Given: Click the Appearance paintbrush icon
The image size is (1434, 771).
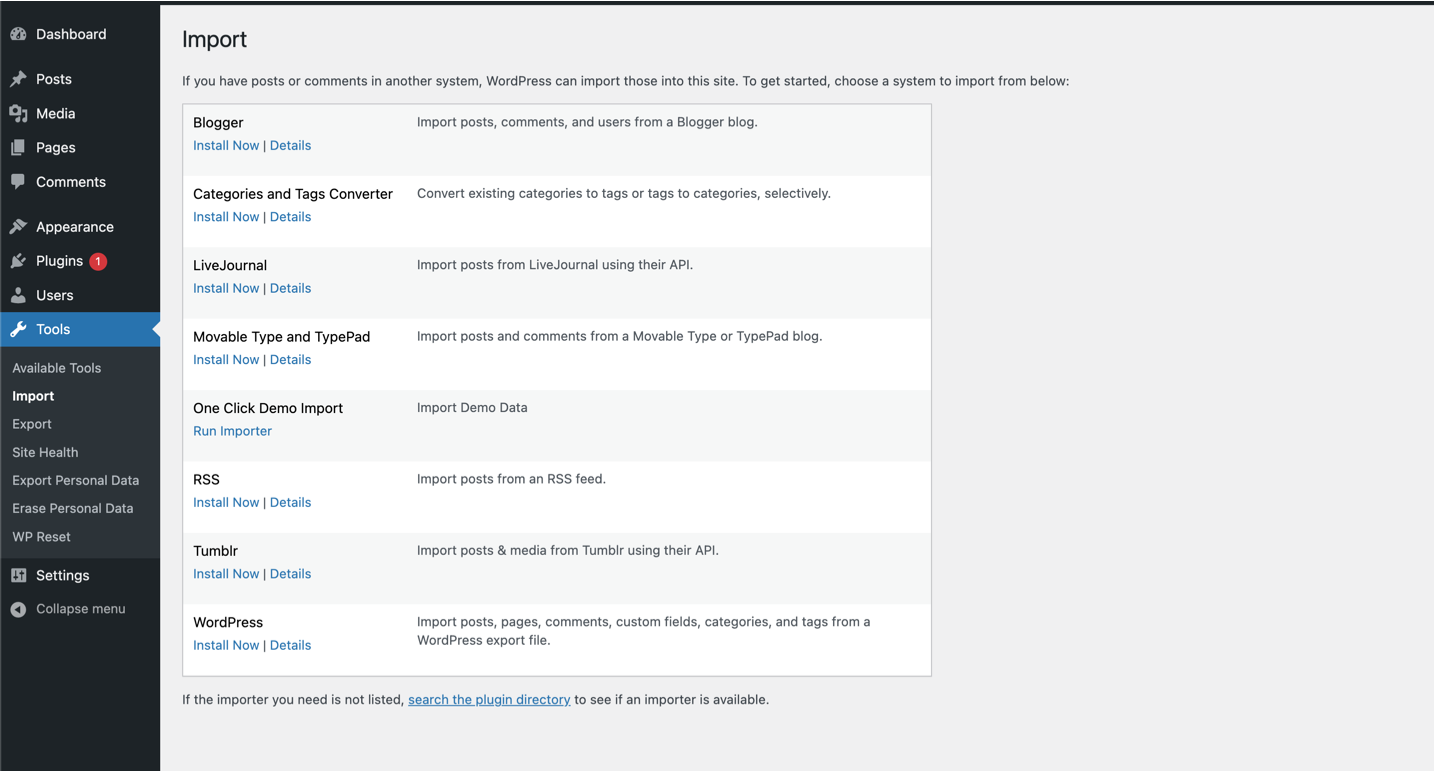Looking at the screenshot, I should tap(18, 227).
